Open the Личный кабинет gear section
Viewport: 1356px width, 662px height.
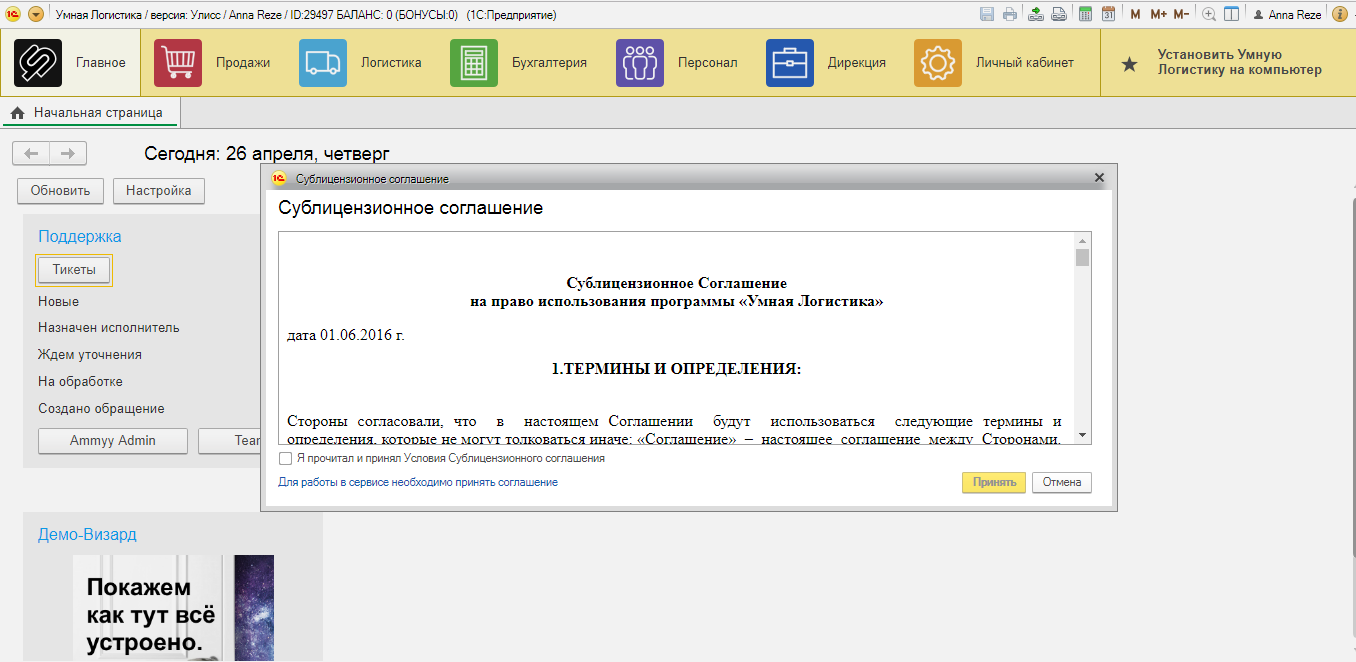click(938, 63)
